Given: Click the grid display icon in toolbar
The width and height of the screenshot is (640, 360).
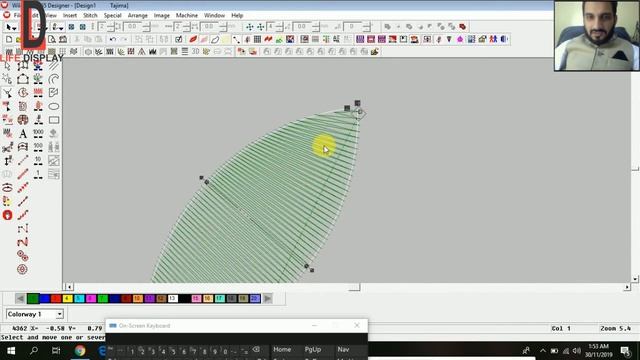Looking at the screenshot, I should [258, 39].
